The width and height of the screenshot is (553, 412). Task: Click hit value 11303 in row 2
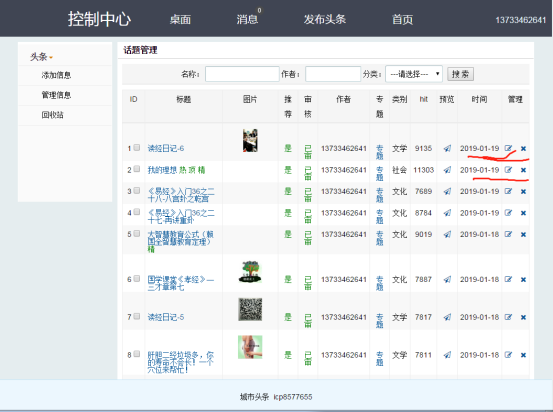[424, 170]
